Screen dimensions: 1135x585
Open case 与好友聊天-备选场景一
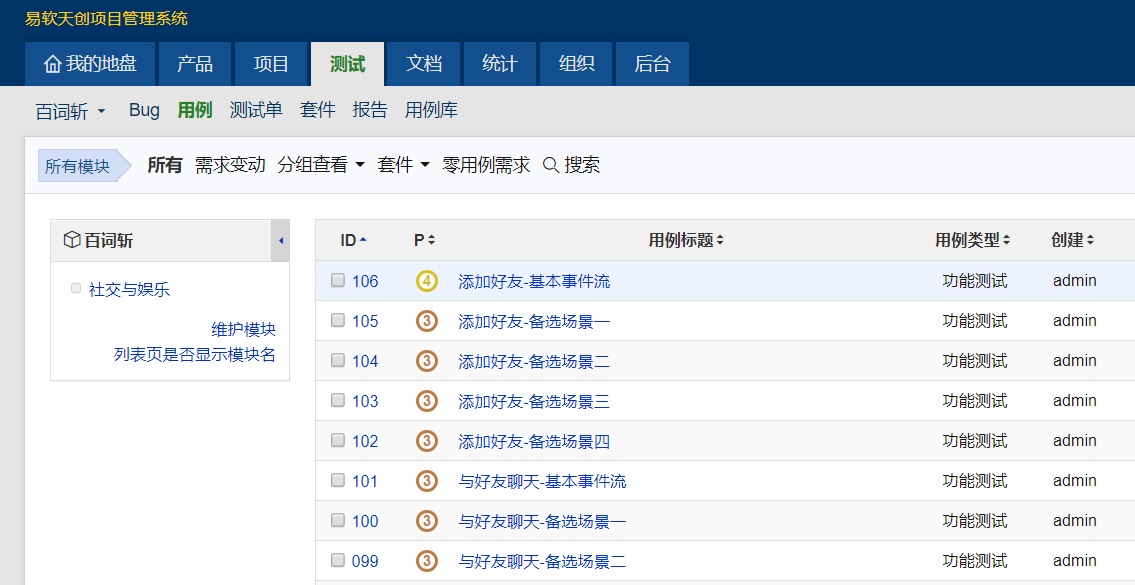point(542,521)
